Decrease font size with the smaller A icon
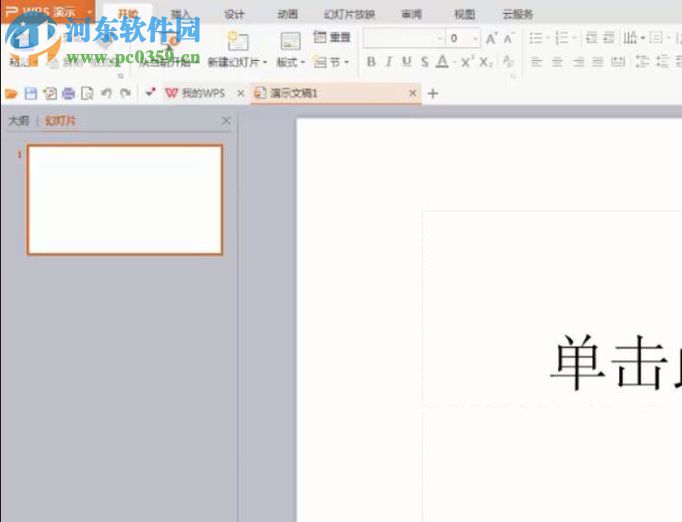682x522 pixels. click(508, 38)
